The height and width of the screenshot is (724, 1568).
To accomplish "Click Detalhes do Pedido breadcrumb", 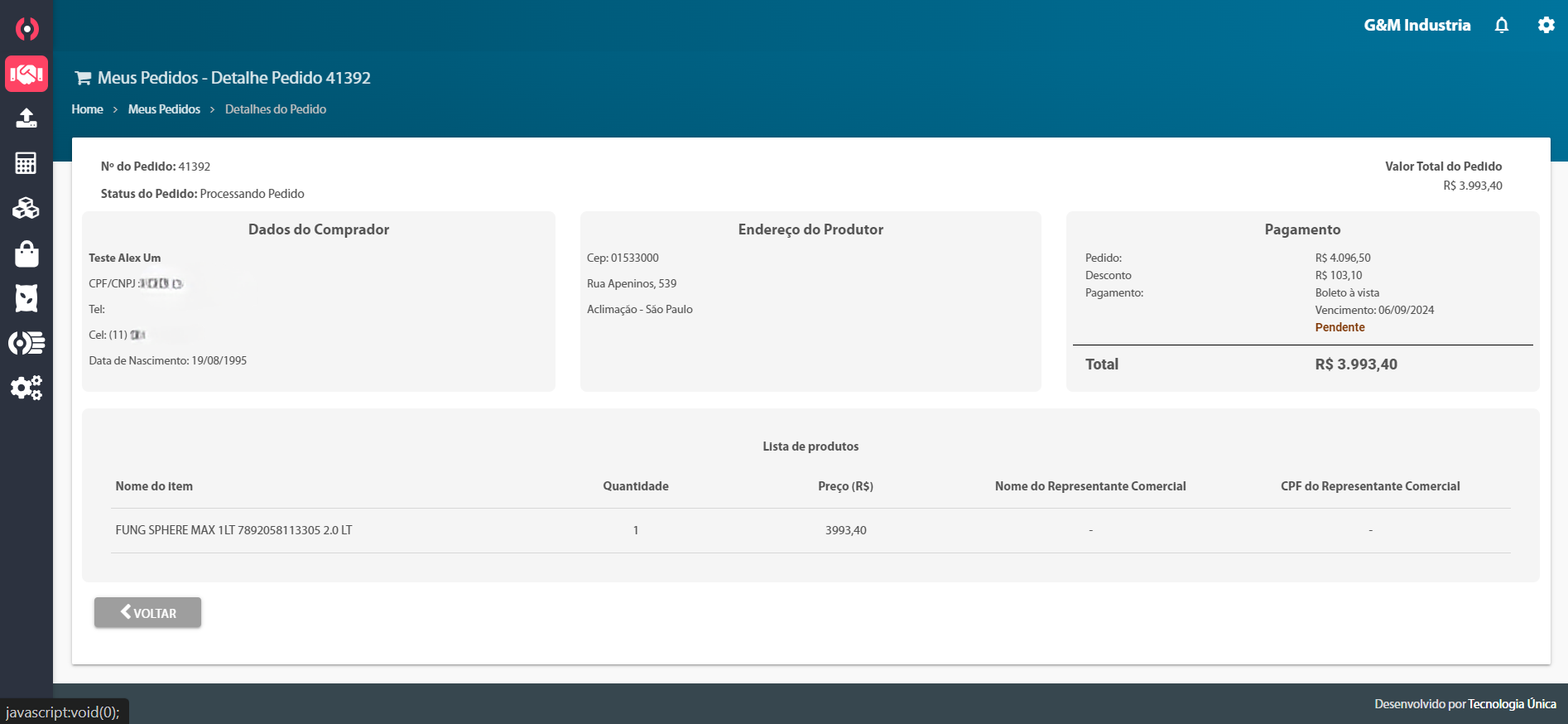I will (x=276, y=109).
